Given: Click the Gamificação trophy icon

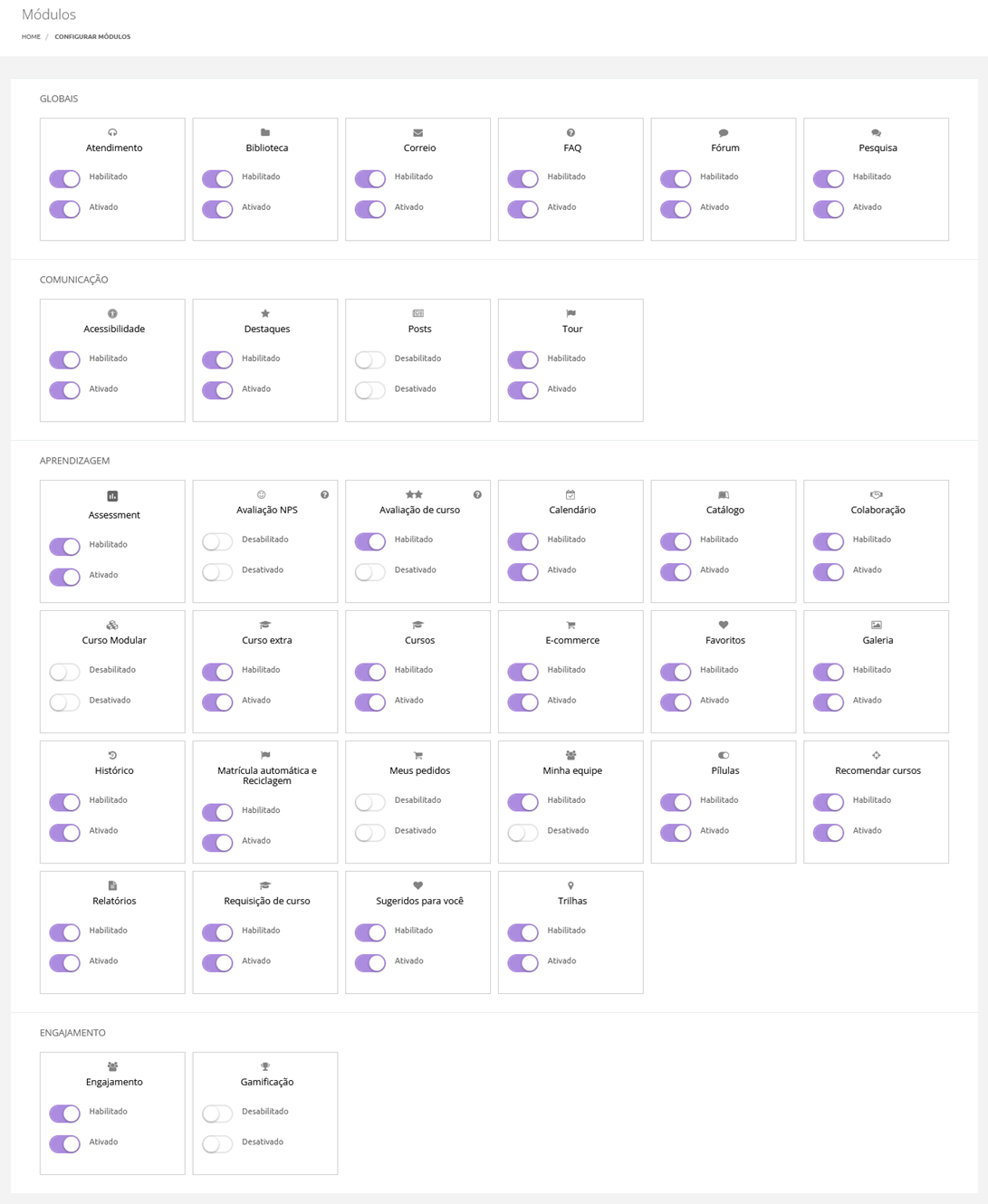Looking at the screenshot, I should (x=265, y=1067).
